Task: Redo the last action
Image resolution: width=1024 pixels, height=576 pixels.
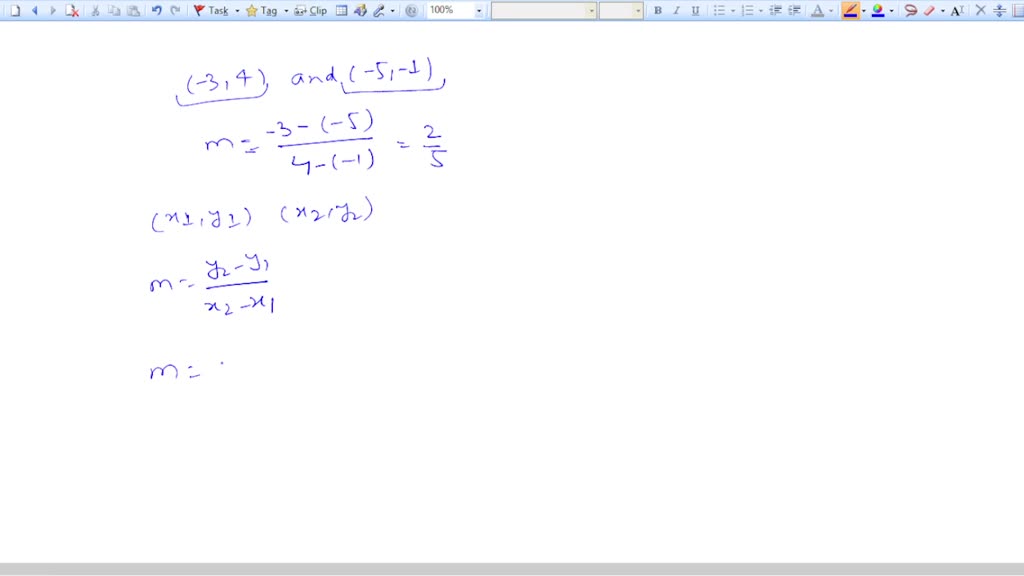Action: 173,10
